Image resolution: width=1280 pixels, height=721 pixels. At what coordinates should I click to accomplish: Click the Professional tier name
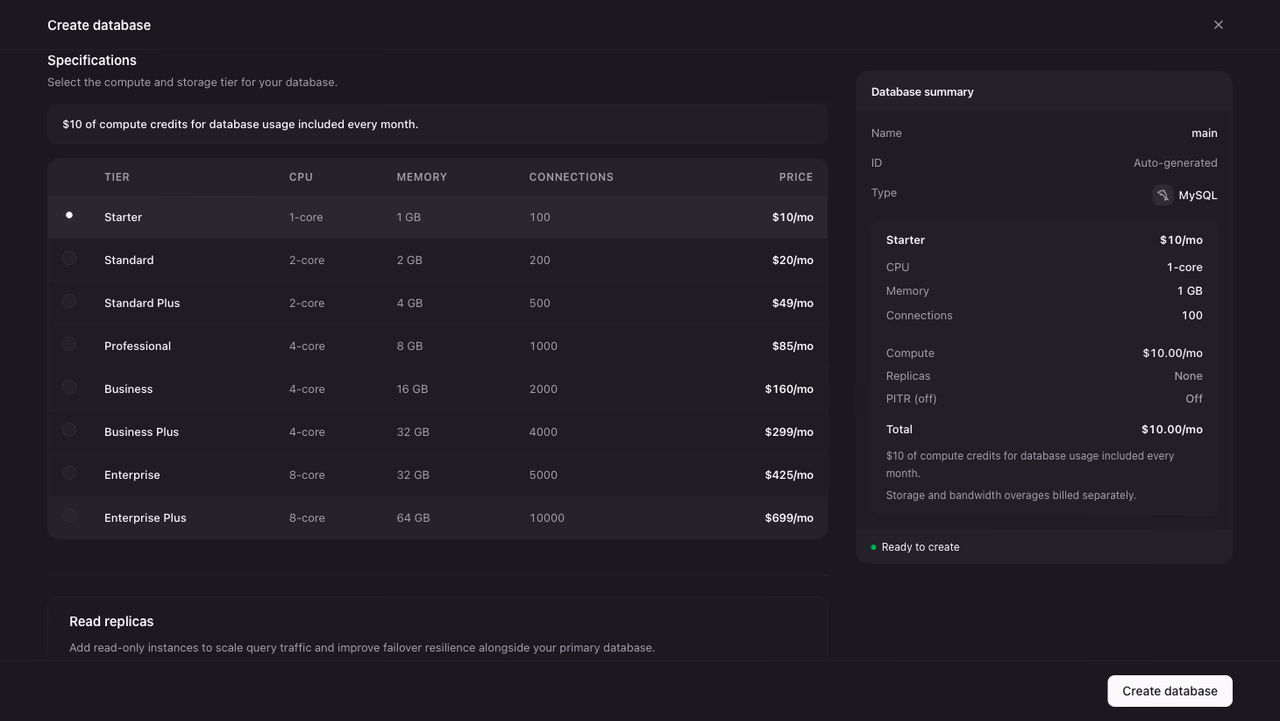pos(137,346)
